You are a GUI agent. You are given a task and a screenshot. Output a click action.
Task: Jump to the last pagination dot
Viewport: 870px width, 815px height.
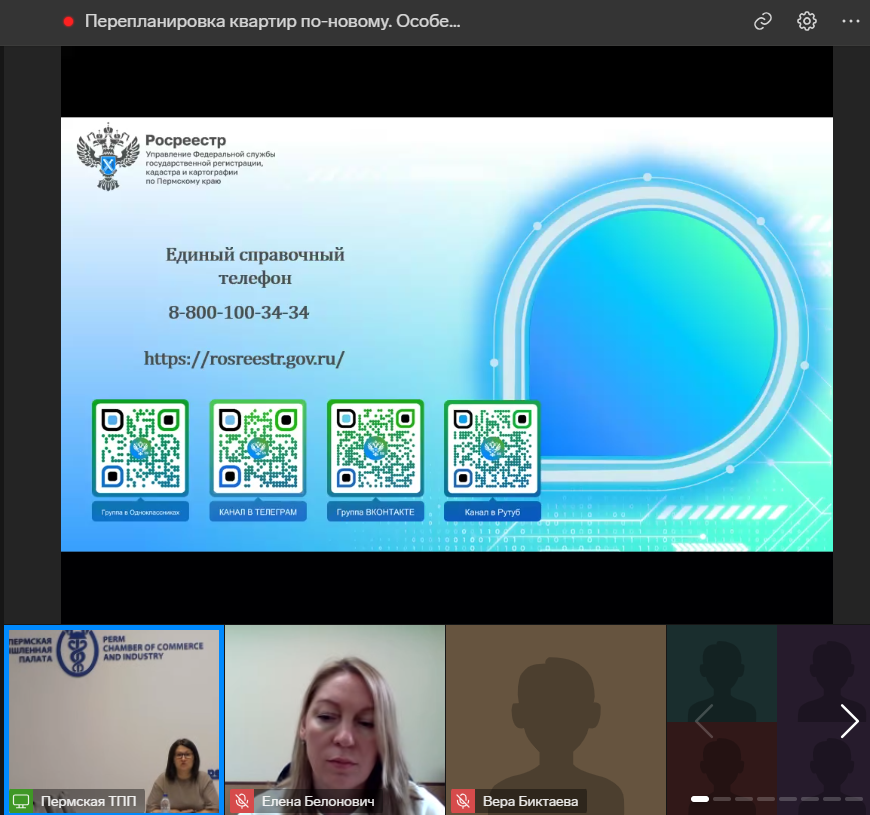pyautogui.click(x=854, y=799)
